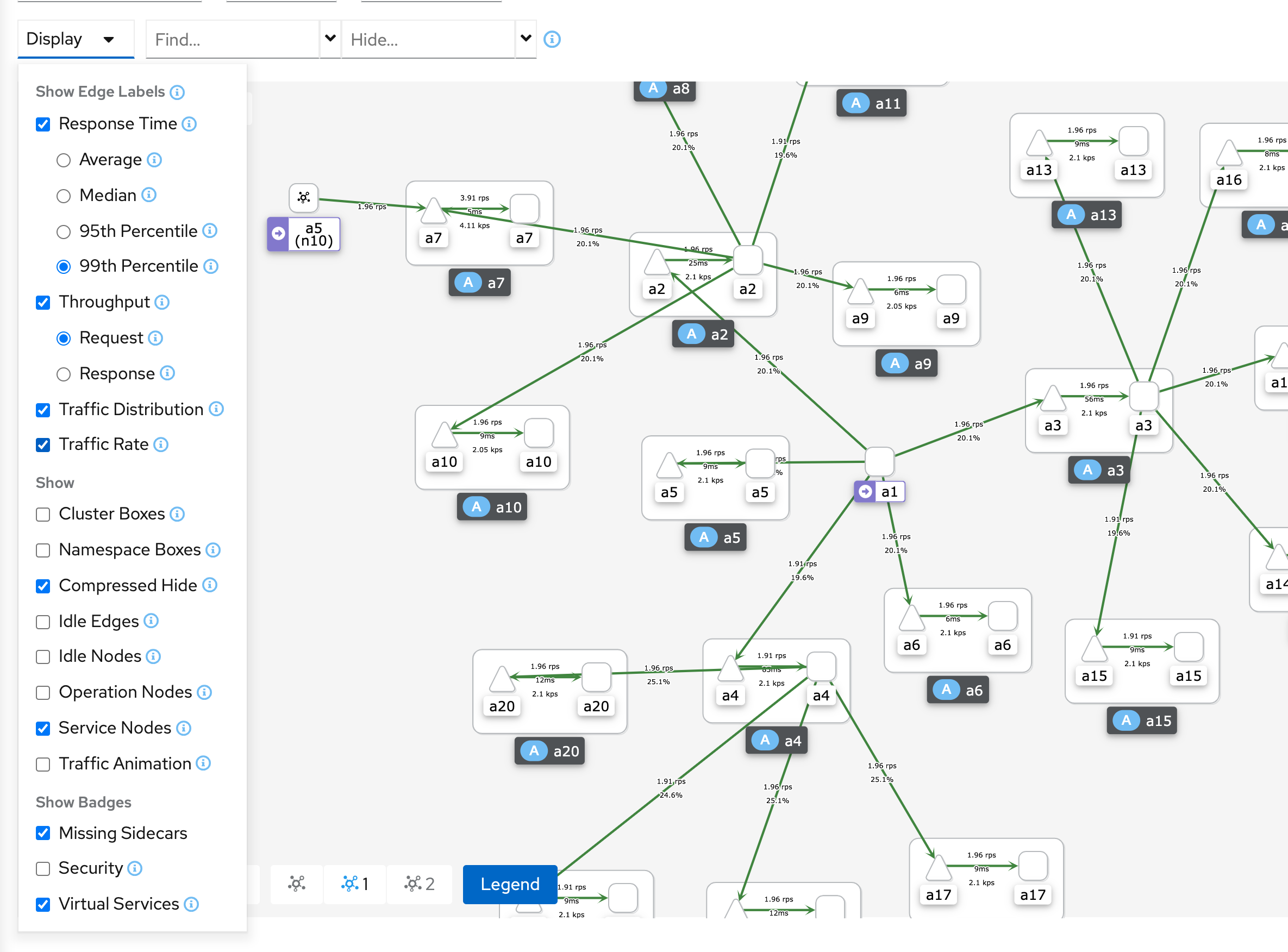Click the Find input field
The width and height of the screenshot is (1288, 952).
233,39
